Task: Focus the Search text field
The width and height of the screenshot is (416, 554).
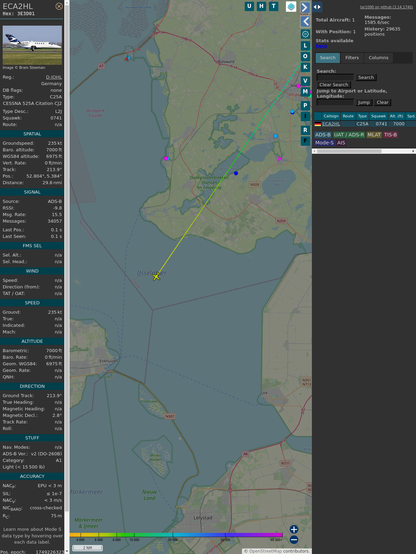Action: point(335,77)
